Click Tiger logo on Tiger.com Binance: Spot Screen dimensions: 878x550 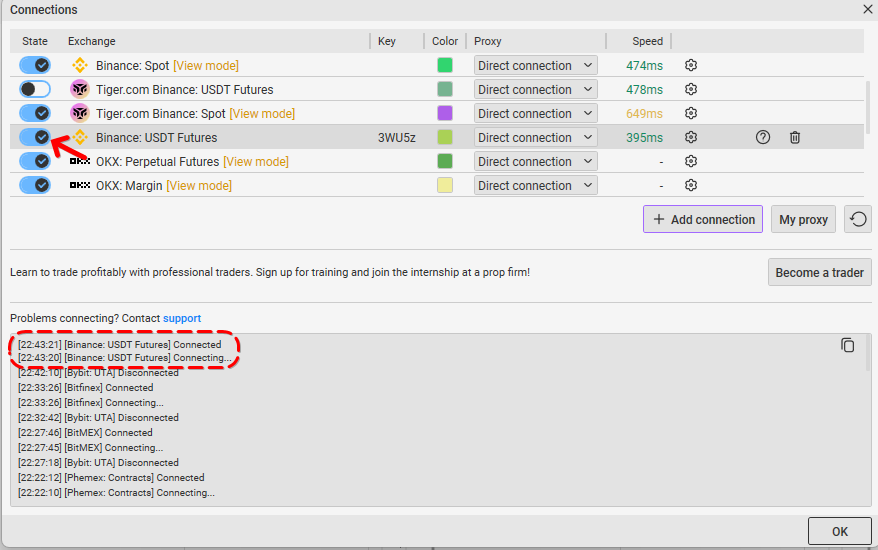(80, 114)
